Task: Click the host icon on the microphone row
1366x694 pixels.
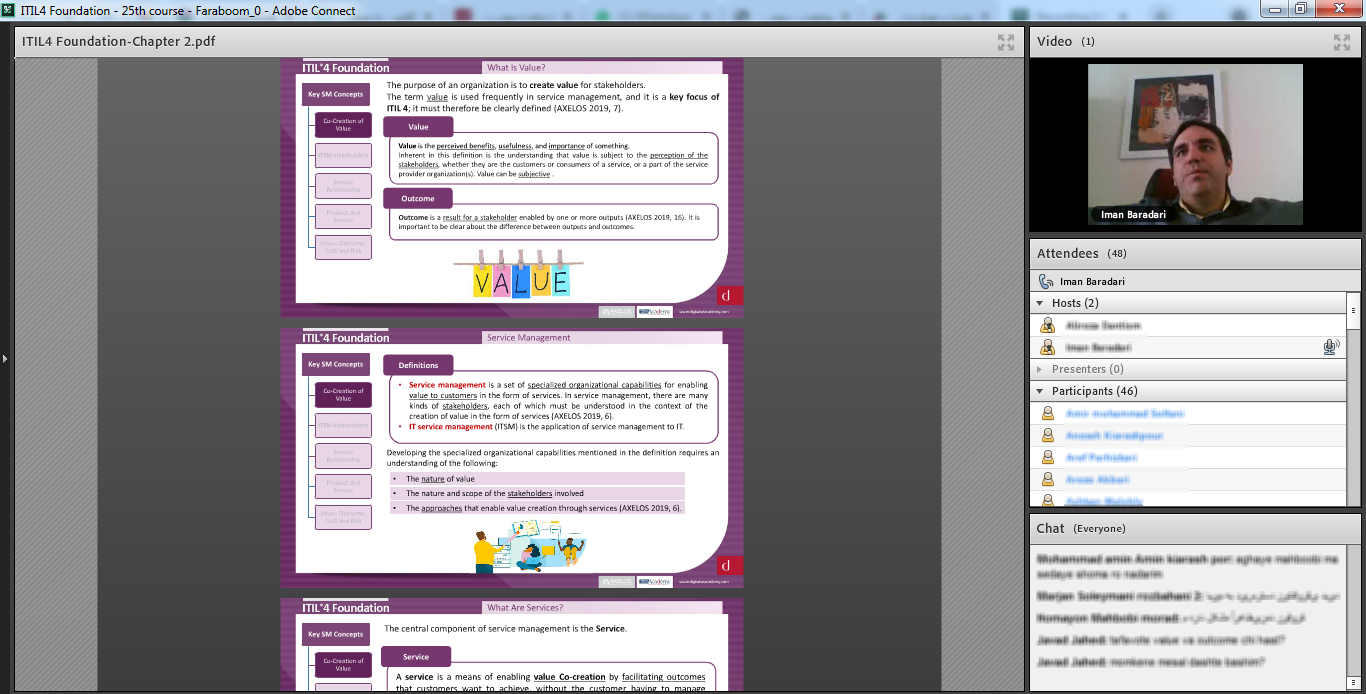Action: (x=1047, y=347)
